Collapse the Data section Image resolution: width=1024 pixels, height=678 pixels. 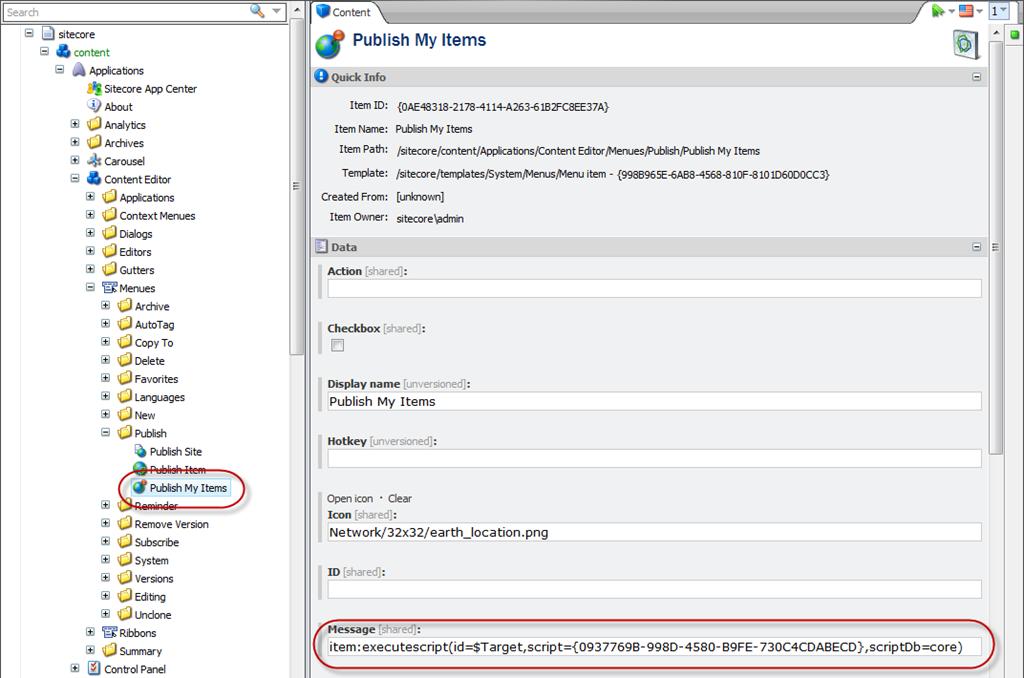[976, 247]
